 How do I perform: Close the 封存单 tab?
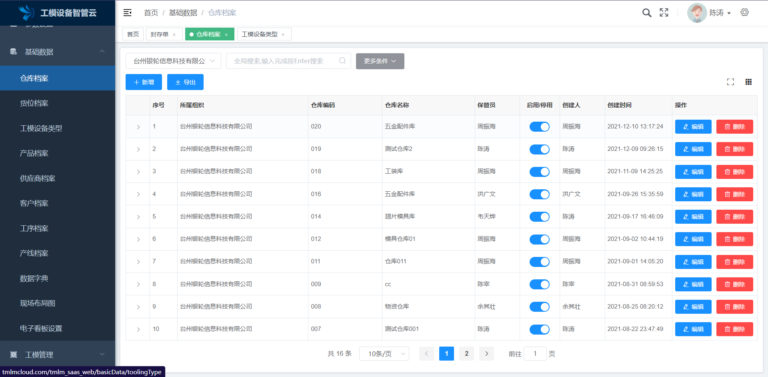pos(175,35)
